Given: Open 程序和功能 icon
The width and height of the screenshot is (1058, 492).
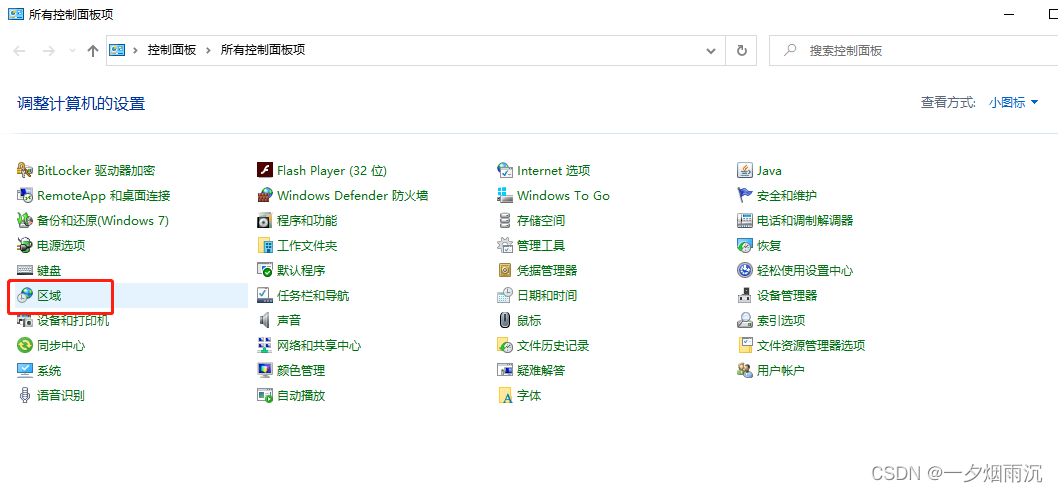Looking at the screenshot, I should click(x=264, y=221).
